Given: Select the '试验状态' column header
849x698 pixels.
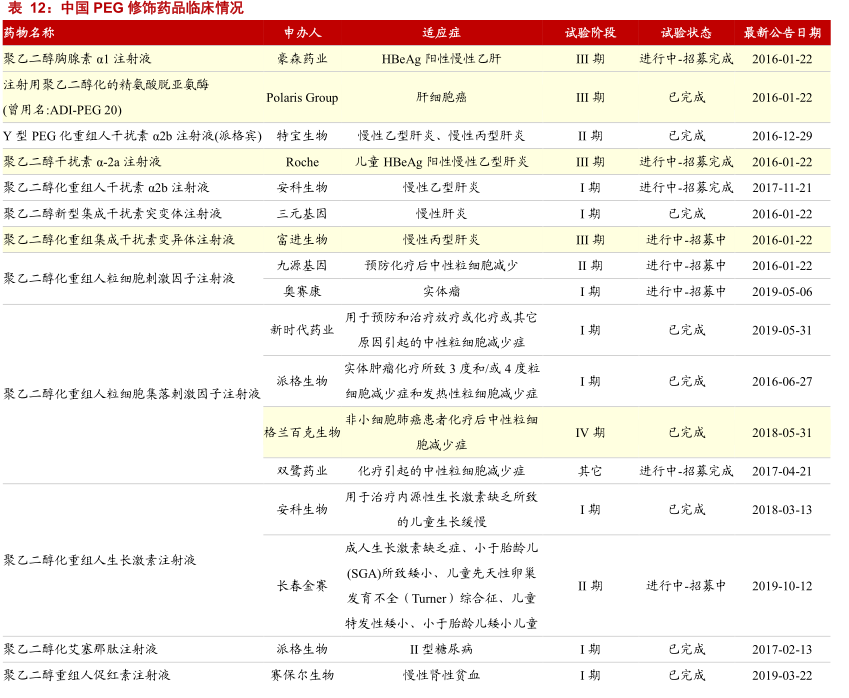Looking at the screenshot, I should pos(686,32).
